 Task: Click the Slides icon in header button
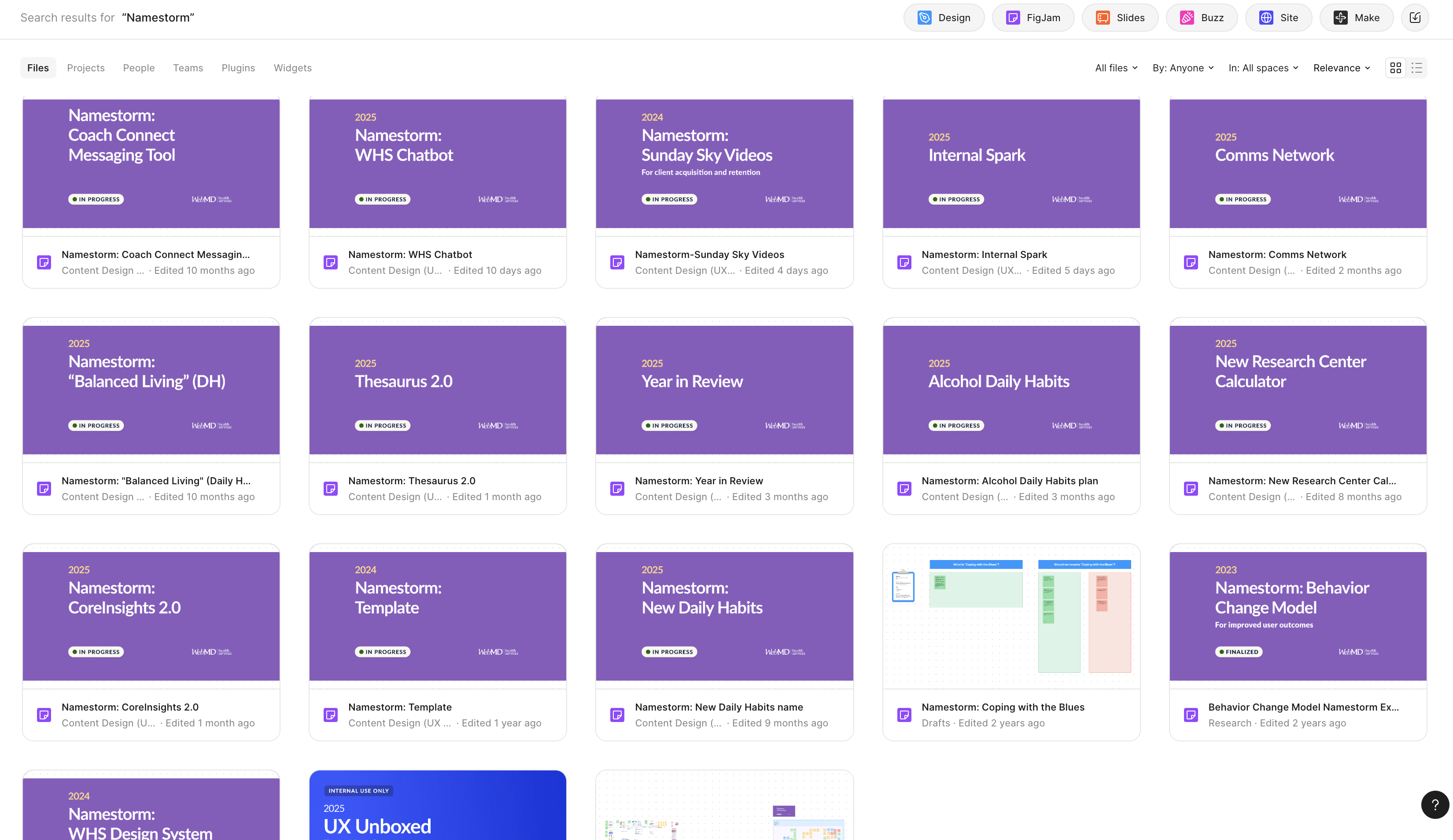point(1103,18)
